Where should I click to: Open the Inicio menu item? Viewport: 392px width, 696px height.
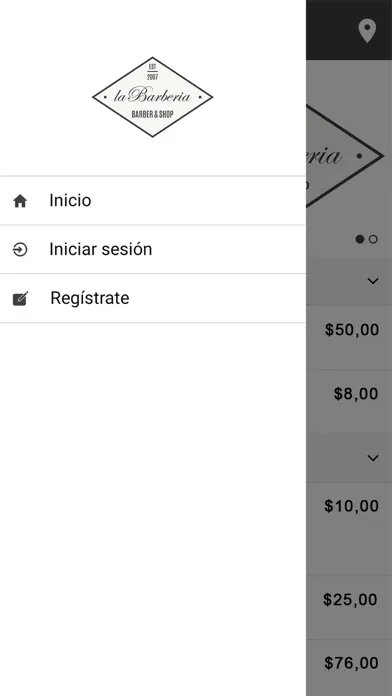tap(153, 201)
